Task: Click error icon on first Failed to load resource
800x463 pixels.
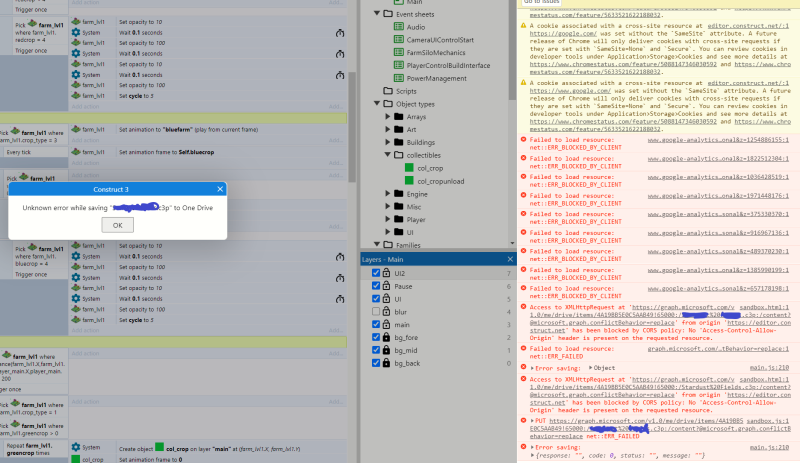Action: (x=523, y=139)
